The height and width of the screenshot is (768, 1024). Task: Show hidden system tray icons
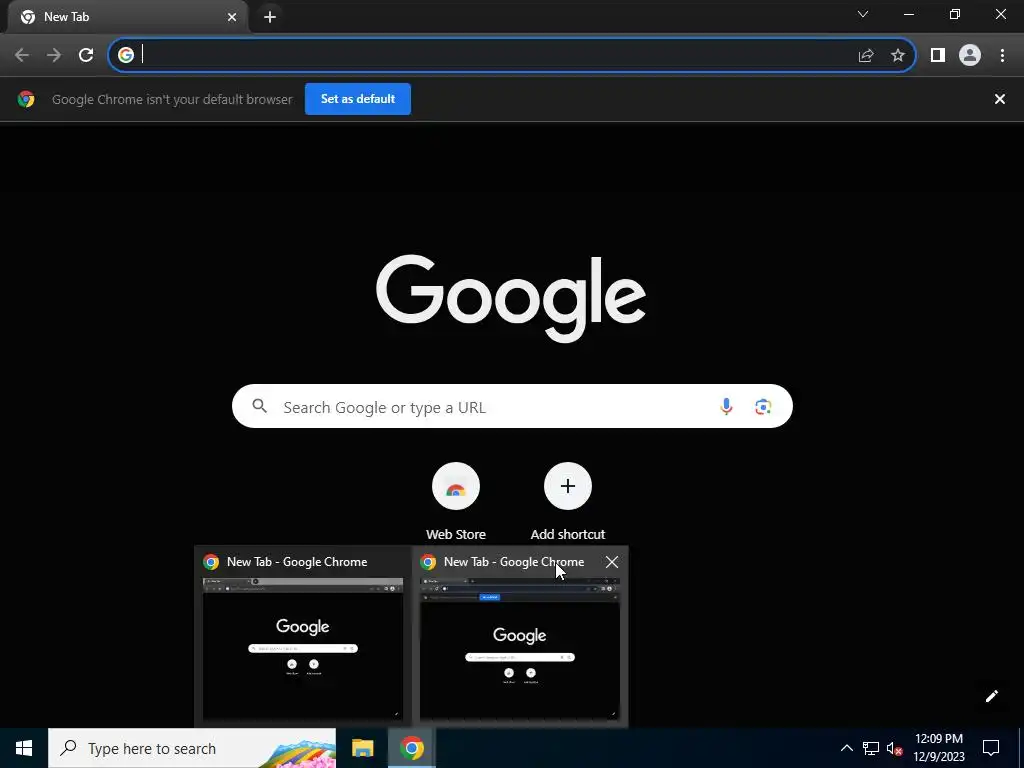(x=846, y=748)
